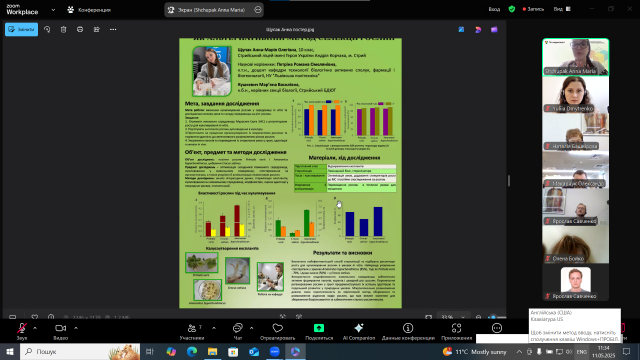Screen dimensions: 640x360
Task: Select Наталія Башмірова video thumbnail
Action: (576, 132)
